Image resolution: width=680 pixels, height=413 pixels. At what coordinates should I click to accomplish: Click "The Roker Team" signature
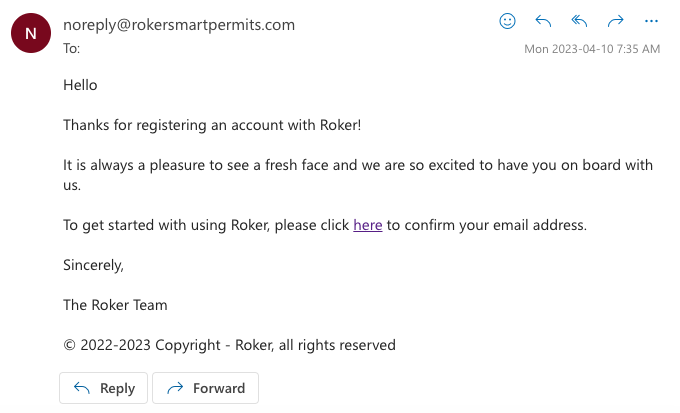click(115, 305)
